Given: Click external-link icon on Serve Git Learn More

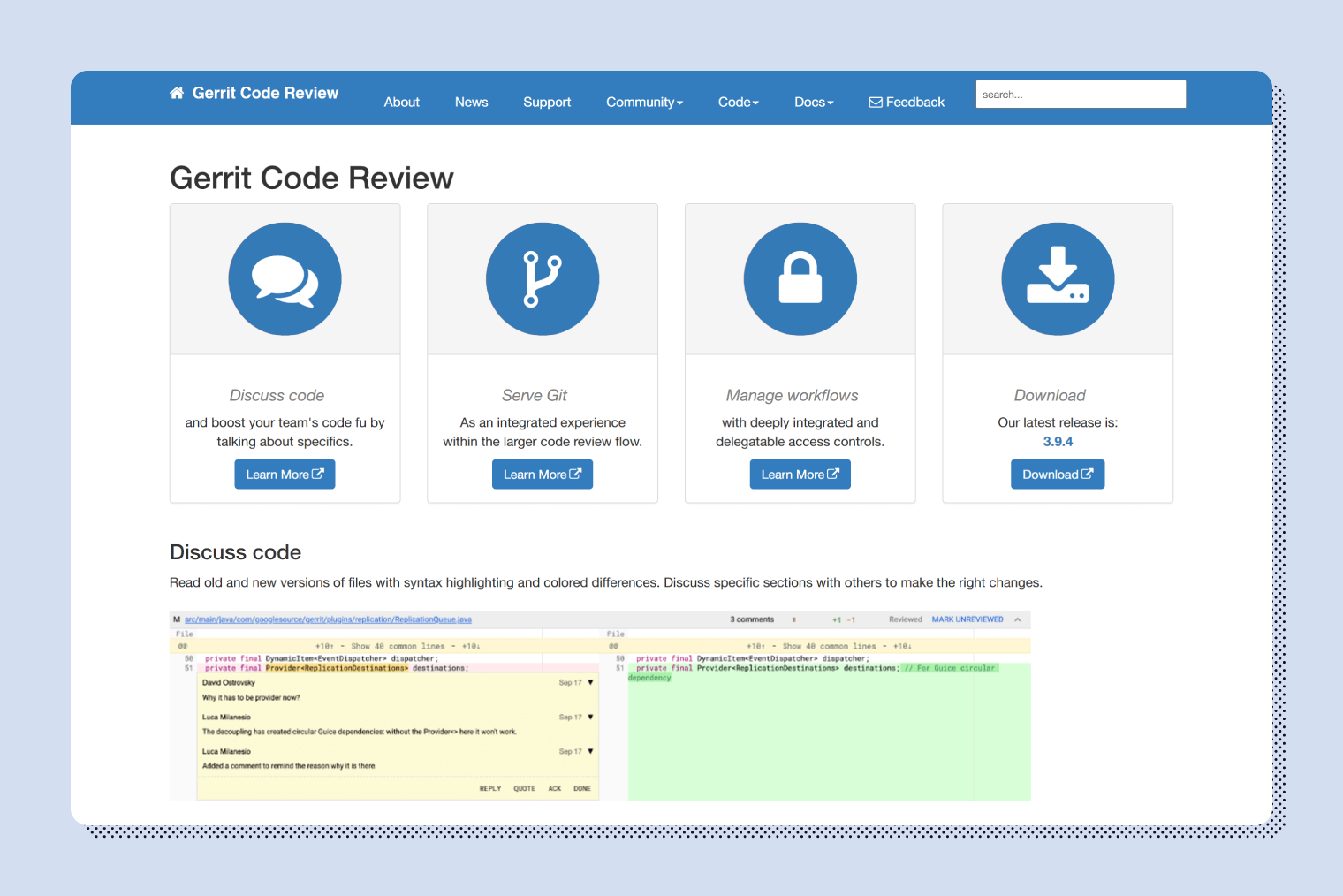Looking at the screenshot, I should pos(575,474).
